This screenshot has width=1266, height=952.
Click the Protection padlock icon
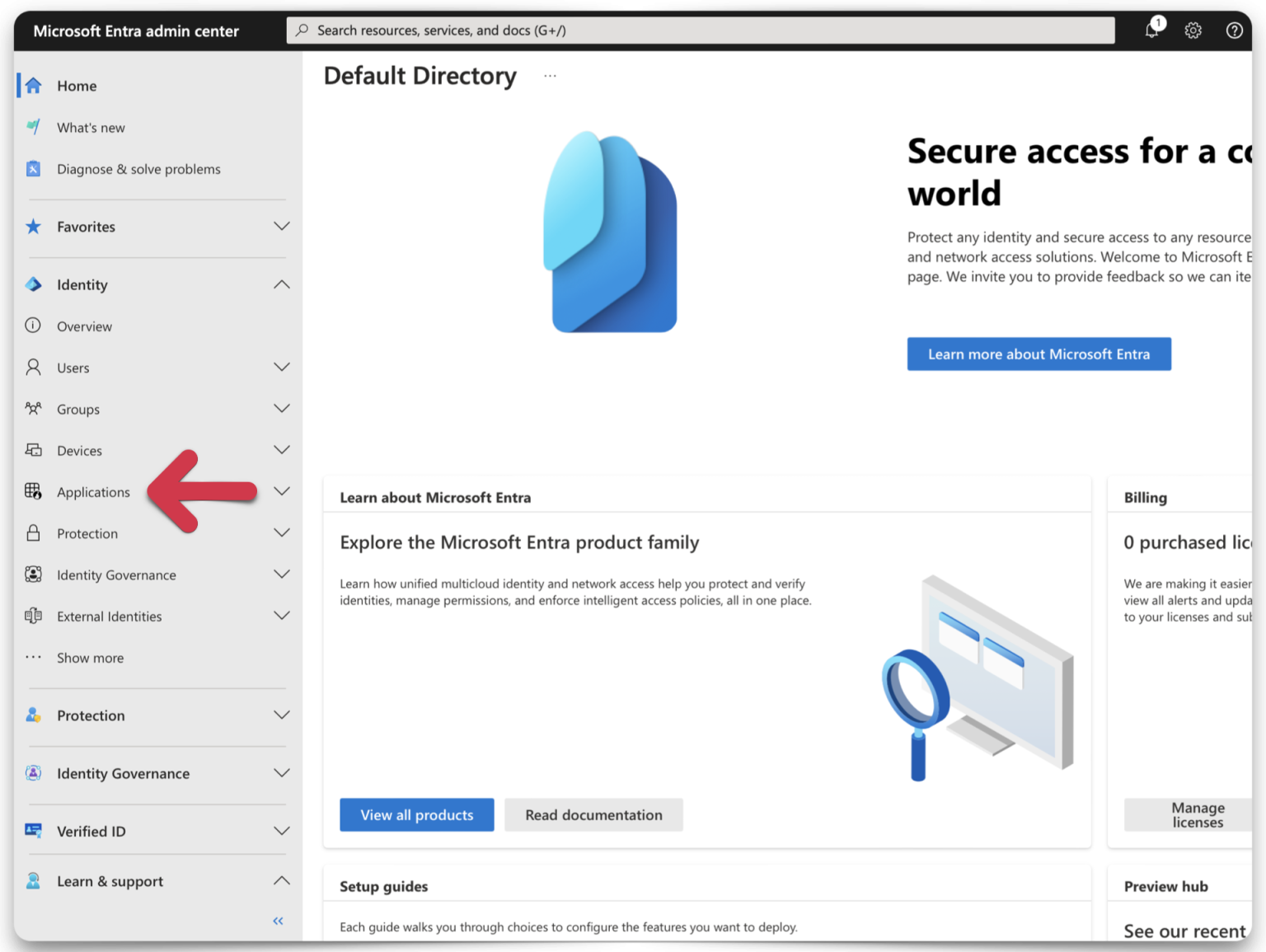(x=33, y=533)
